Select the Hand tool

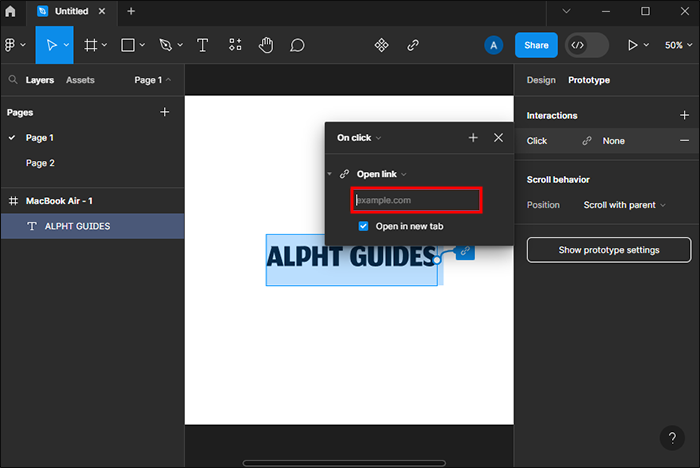pyautogui.click(x=266, y=45)
